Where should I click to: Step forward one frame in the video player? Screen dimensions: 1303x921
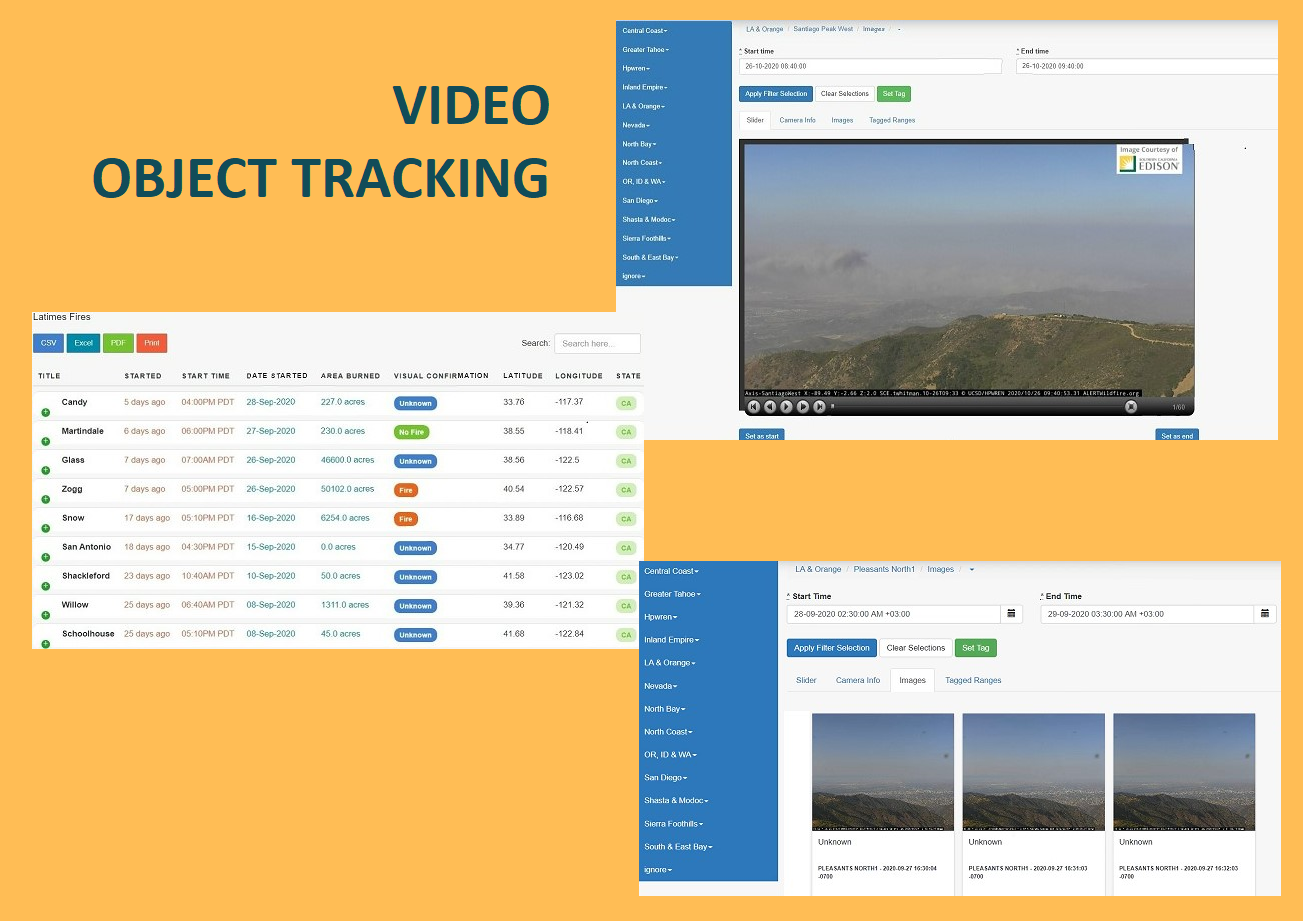(803, 407)
